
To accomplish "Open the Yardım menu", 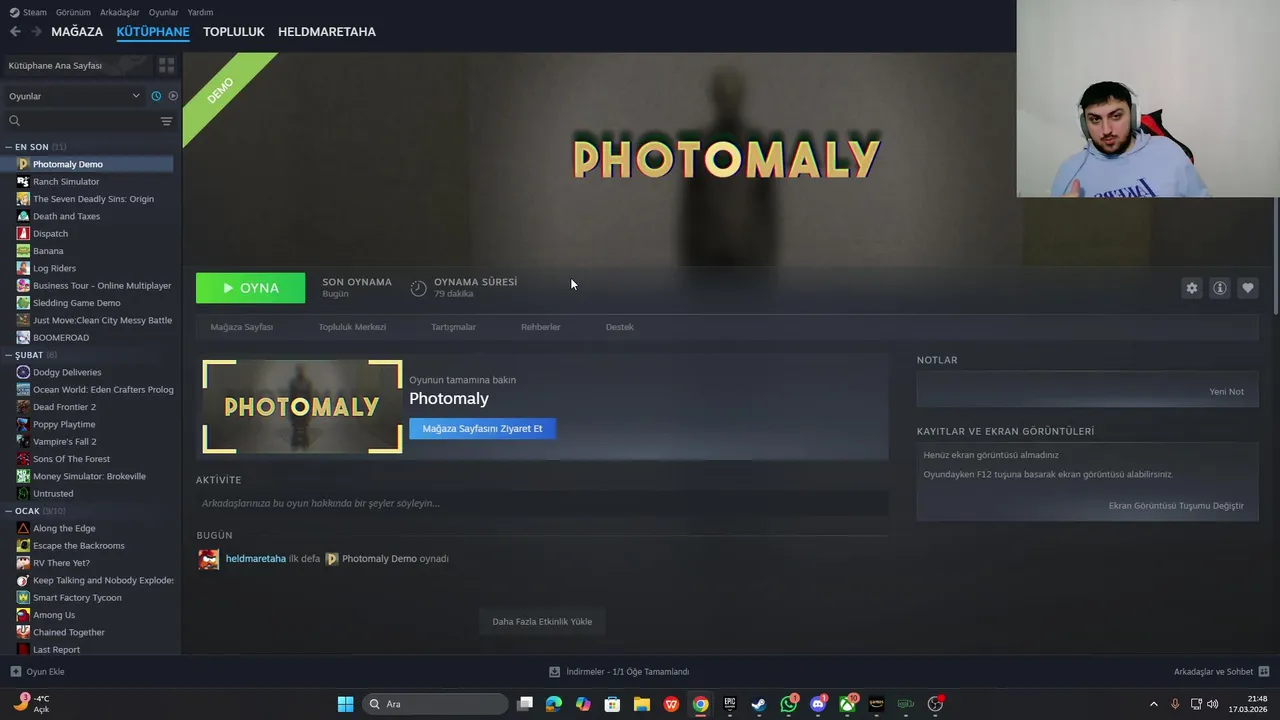I will pyautogui.click(x=200, y=12).
